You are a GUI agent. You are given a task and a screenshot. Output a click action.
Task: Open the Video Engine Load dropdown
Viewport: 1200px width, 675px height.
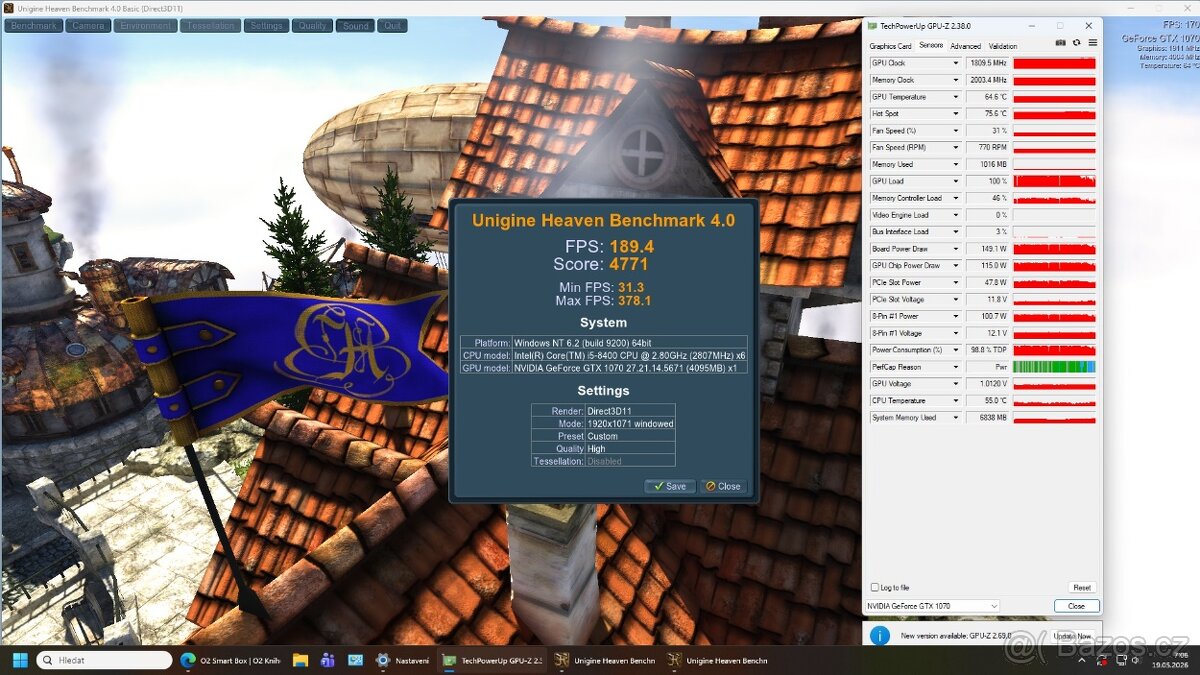955,215
